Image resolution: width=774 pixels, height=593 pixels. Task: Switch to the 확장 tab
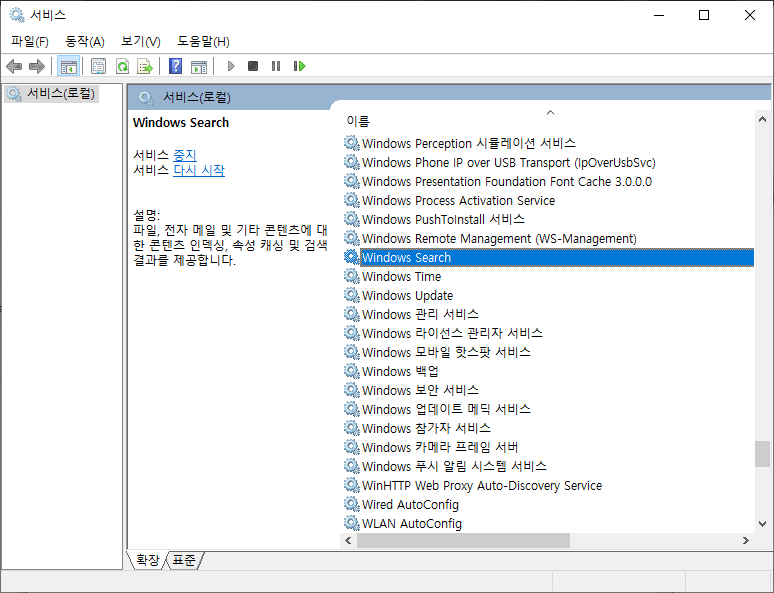point(147,560)
